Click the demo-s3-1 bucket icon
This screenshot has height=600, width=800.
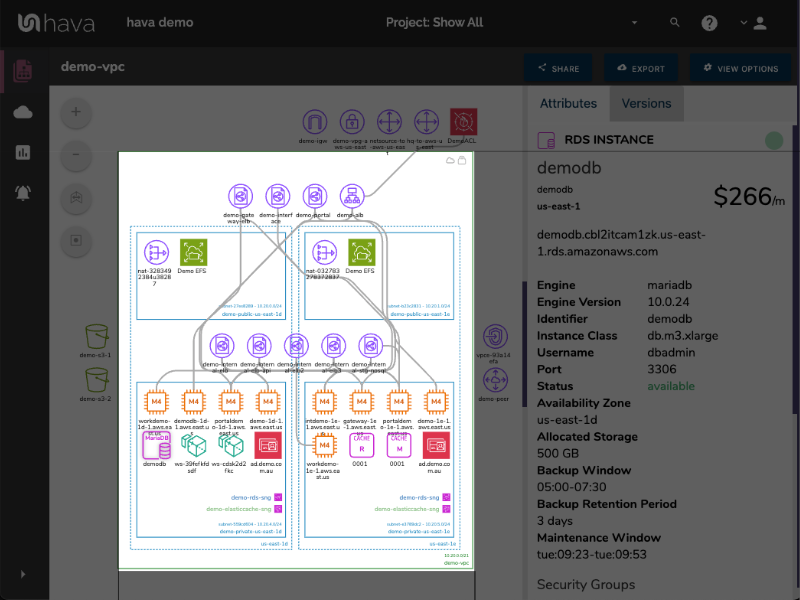pyautogui.click(x=95, y=338)
